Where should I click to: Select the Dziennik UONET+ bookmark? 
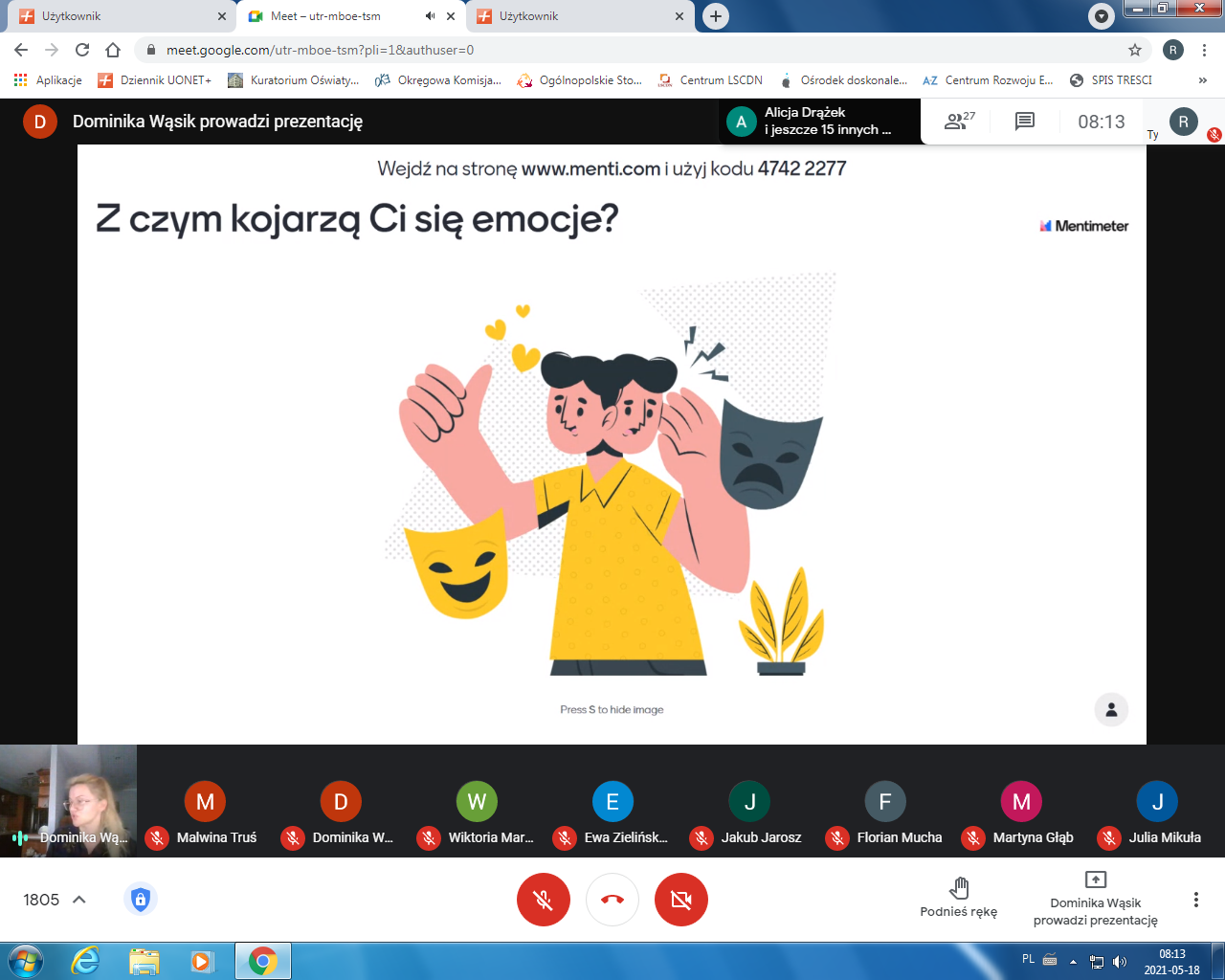pos(155,80)
